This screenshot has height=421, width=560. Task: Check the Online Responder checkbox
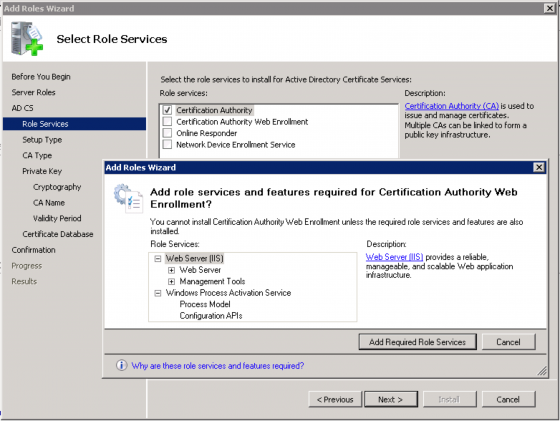pos(167,133)
